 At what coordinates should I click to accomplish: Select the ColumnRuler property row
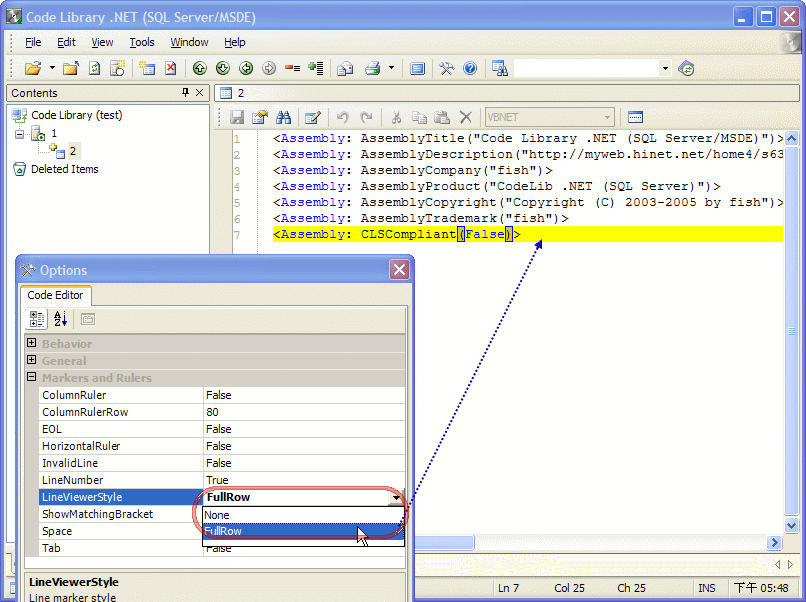point(222,395)
